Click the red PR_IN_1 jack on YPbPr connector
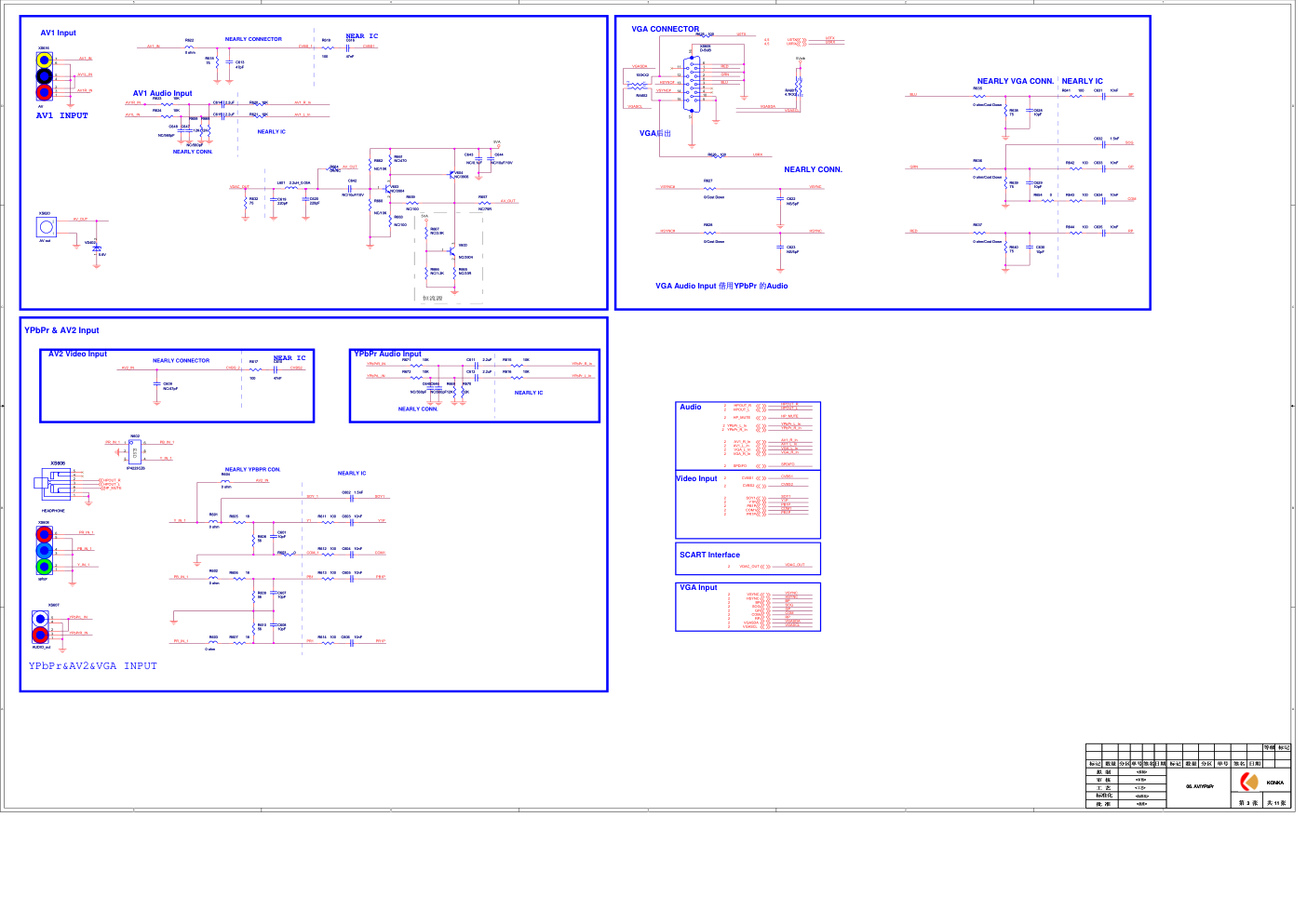1307x924 pixels. coord(44,535)
